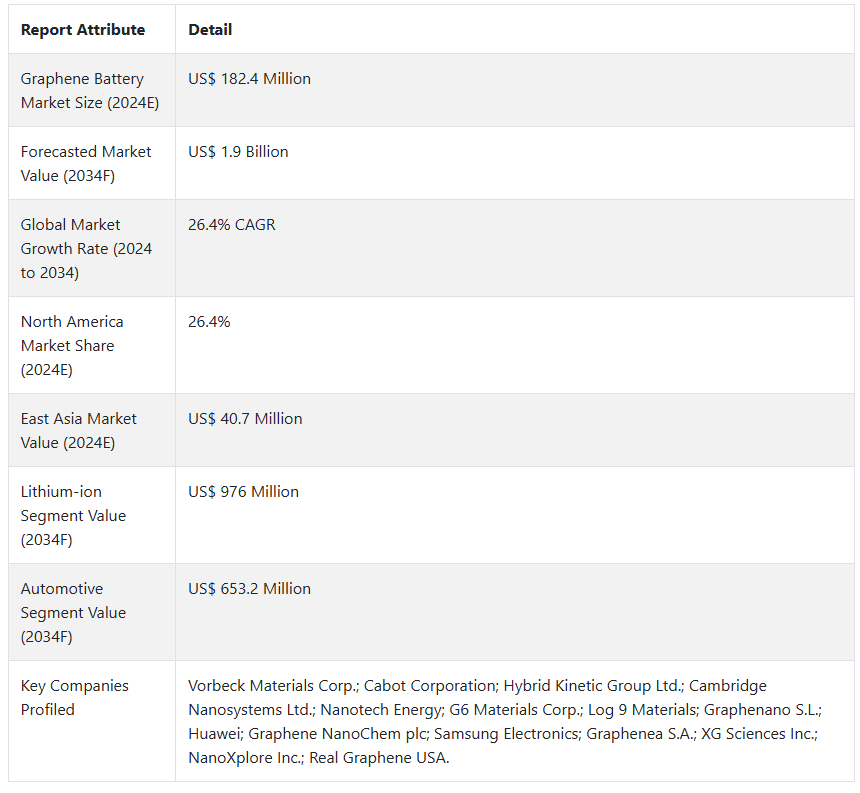Click the US$ 182.4 Million value
Image resolution: width=860 pixels, height=793 pixels.
[x=249, y=79]
